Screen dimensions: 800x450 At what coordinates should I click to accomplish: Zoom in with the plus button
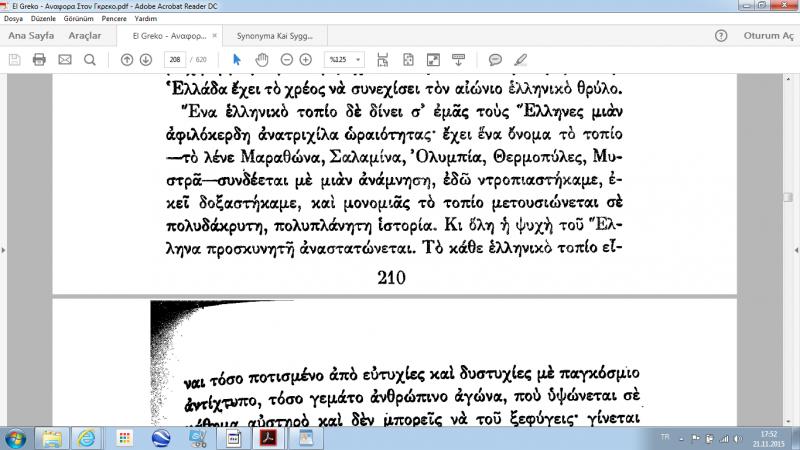pos(306,60)
